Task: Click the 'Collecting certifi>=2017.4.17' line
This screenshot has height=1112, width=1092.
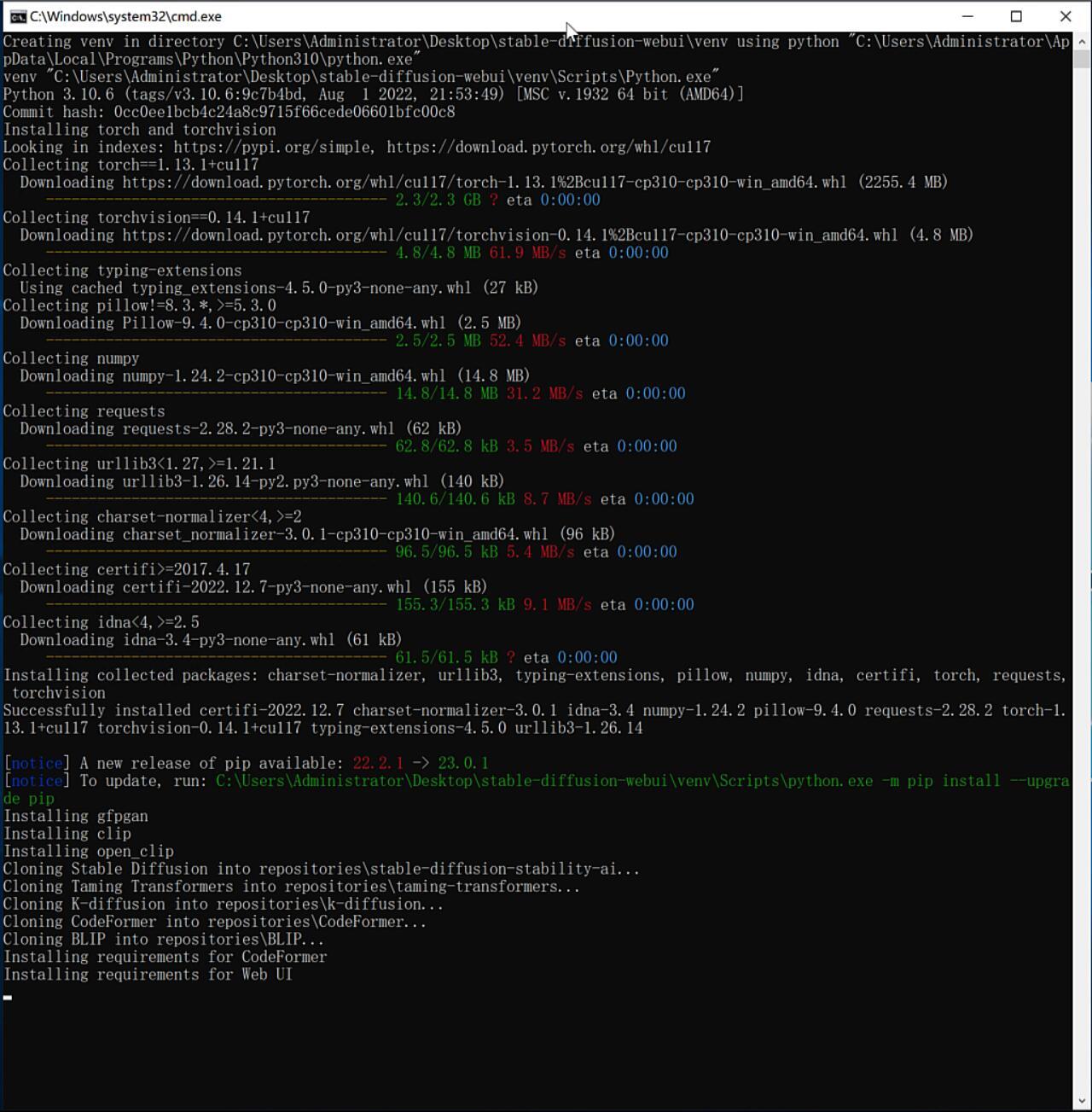Action: 127,570
